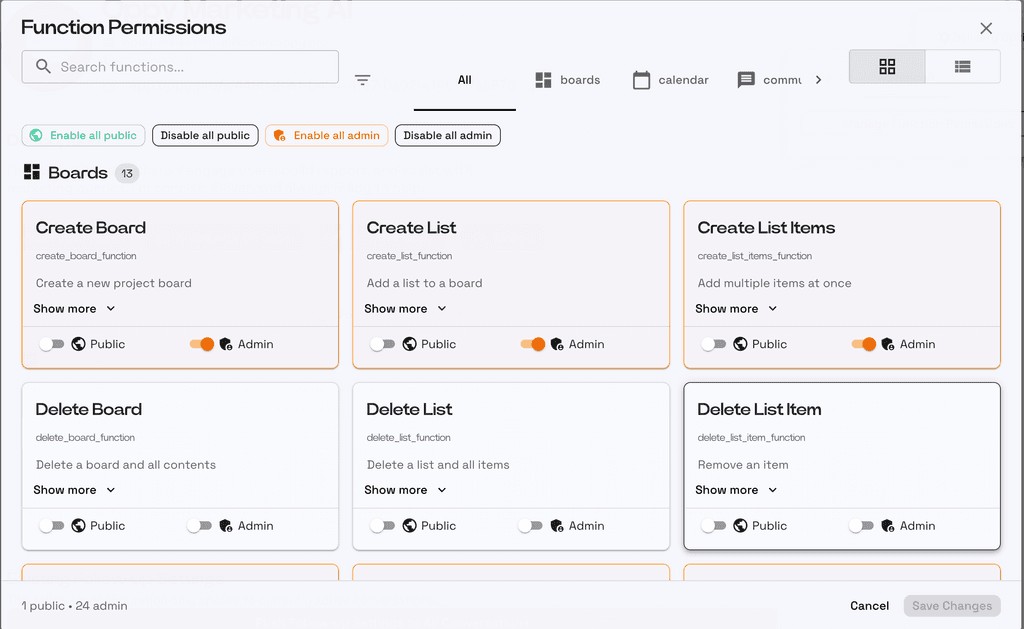Switch to list view
Viewport: 1024px width, 629px height.
click(x=963, y=67)
